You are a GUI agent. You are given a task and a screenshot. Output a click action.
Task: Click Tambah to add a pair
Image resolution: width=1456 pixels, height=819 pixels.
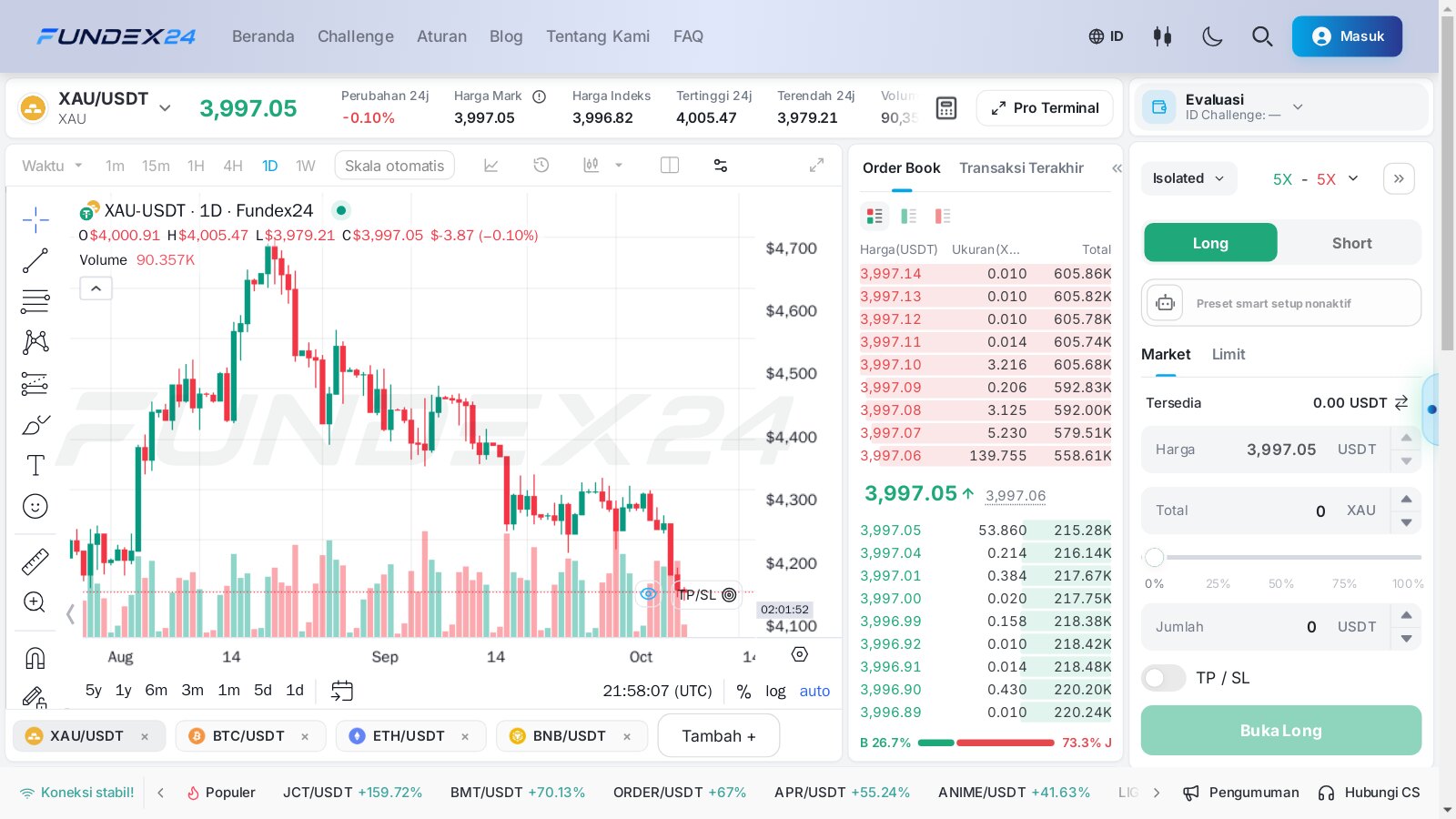pos(719,736)
